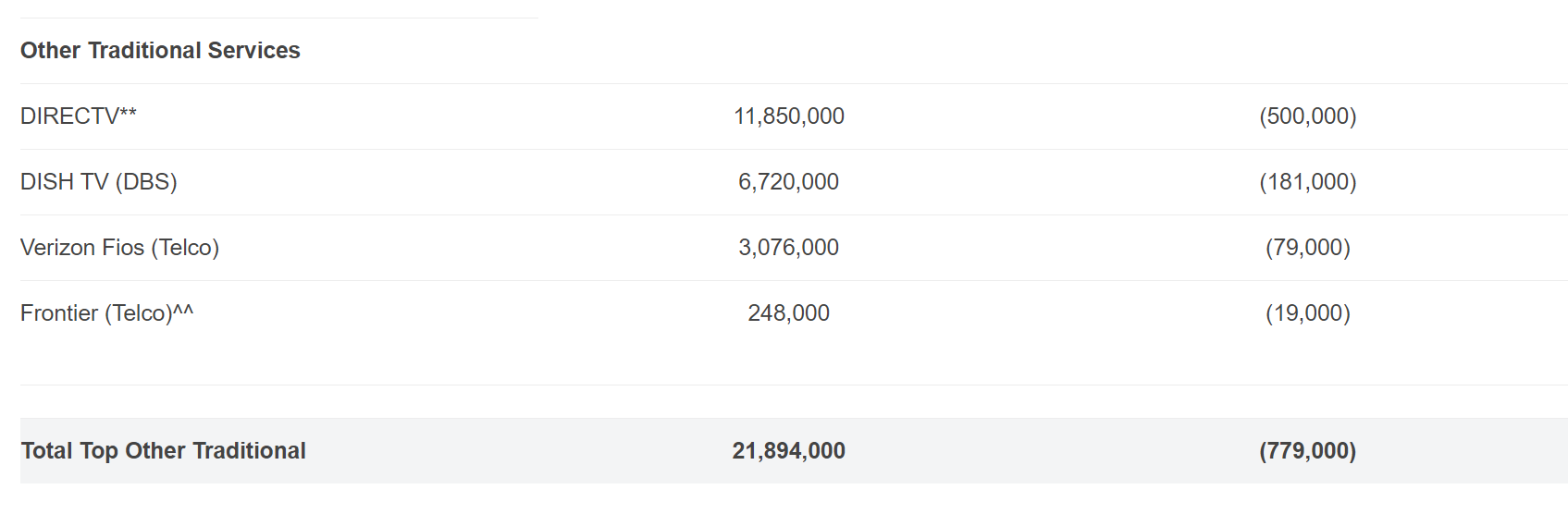Screen dimensions: 1568x514
Task: Click the word Telco in Verizon row
Action: (x=185, y=247)
